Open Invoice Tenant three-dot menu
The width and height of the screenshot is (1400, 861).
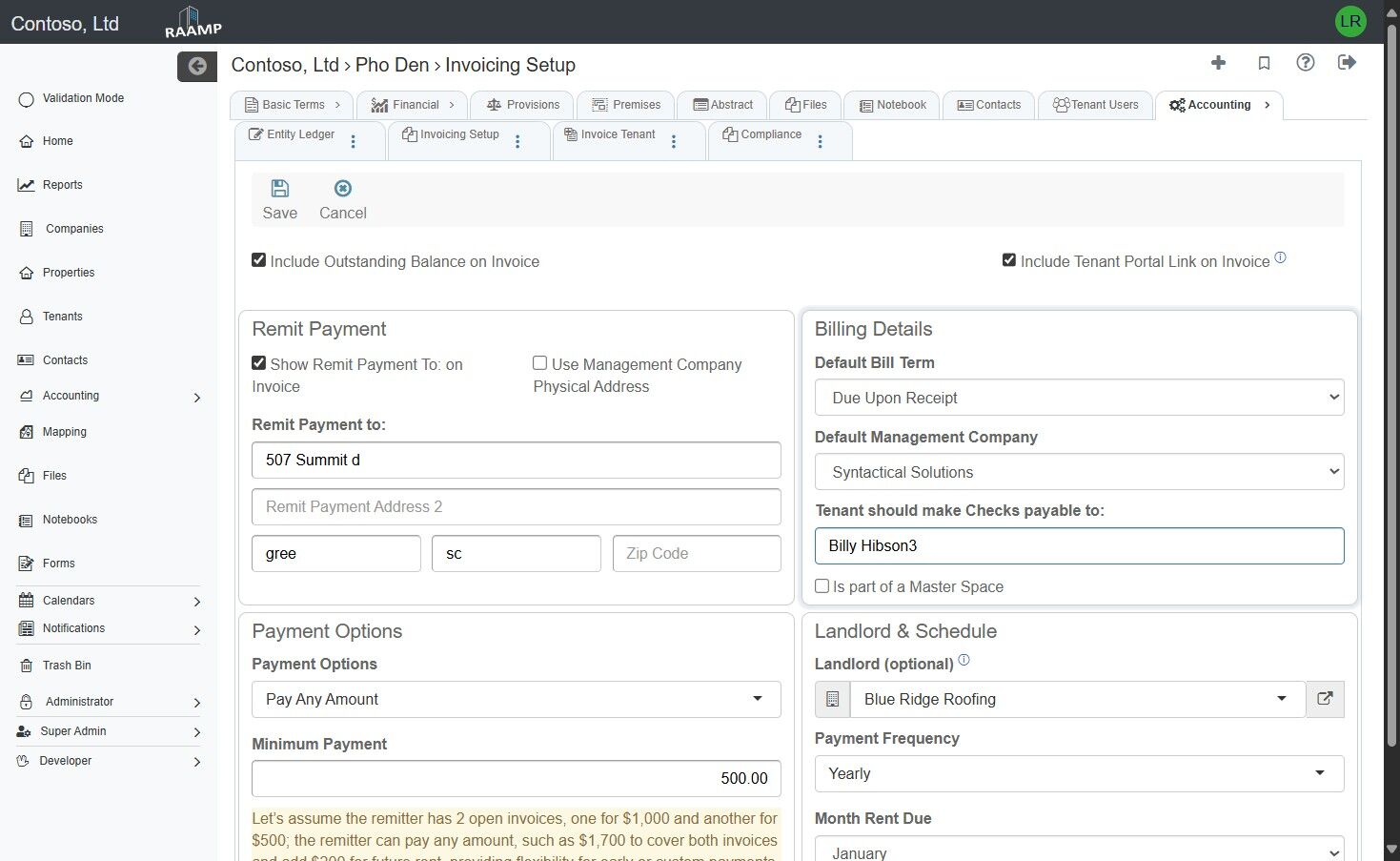tap(674, 141)
